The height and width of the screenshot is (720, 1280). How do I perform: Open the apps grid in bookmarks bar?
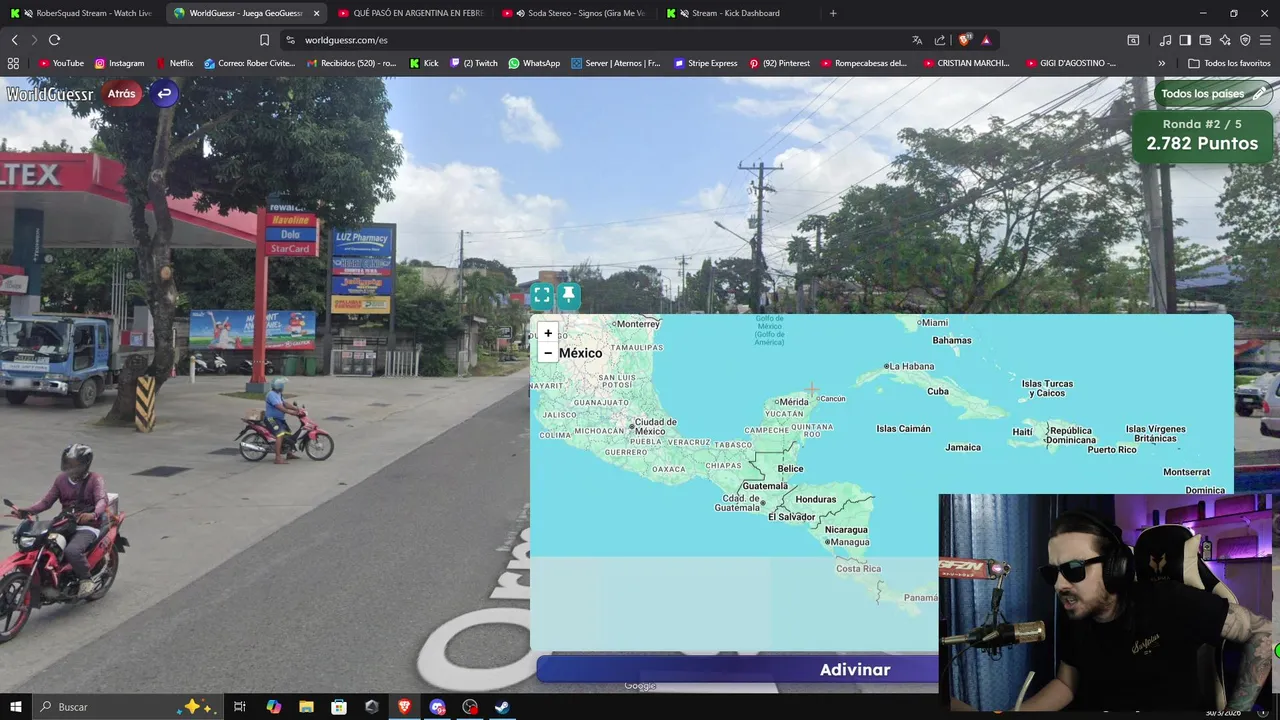click(13, 63)
